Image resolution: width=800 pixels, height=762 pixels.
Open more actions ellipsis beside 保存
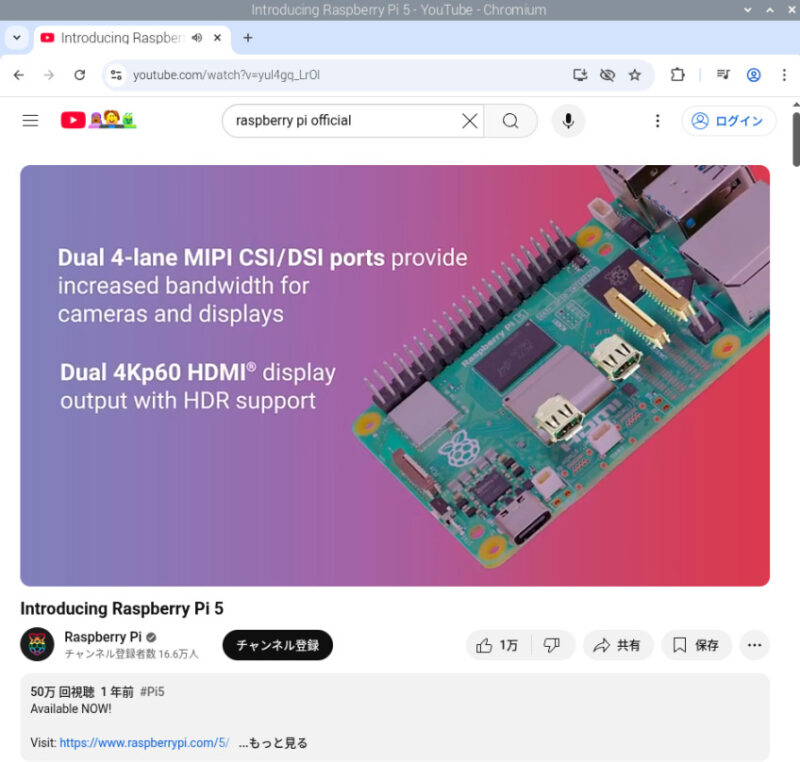pyautogui.click(x=754, y=645)
